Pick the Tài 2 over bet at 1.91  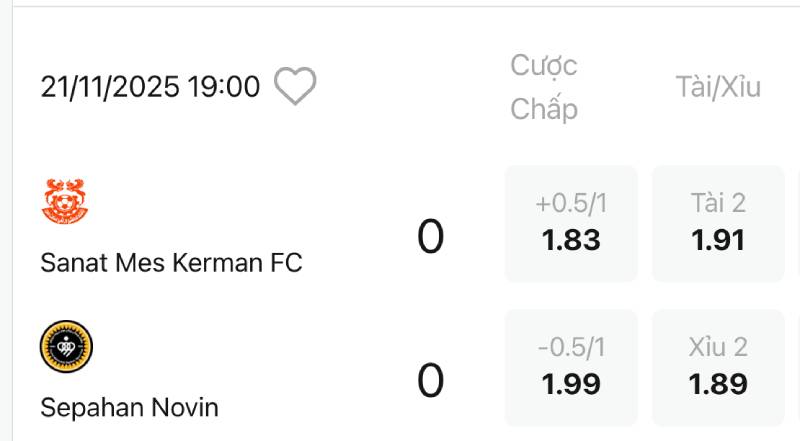pyautogui.click(x=718, y=224)
